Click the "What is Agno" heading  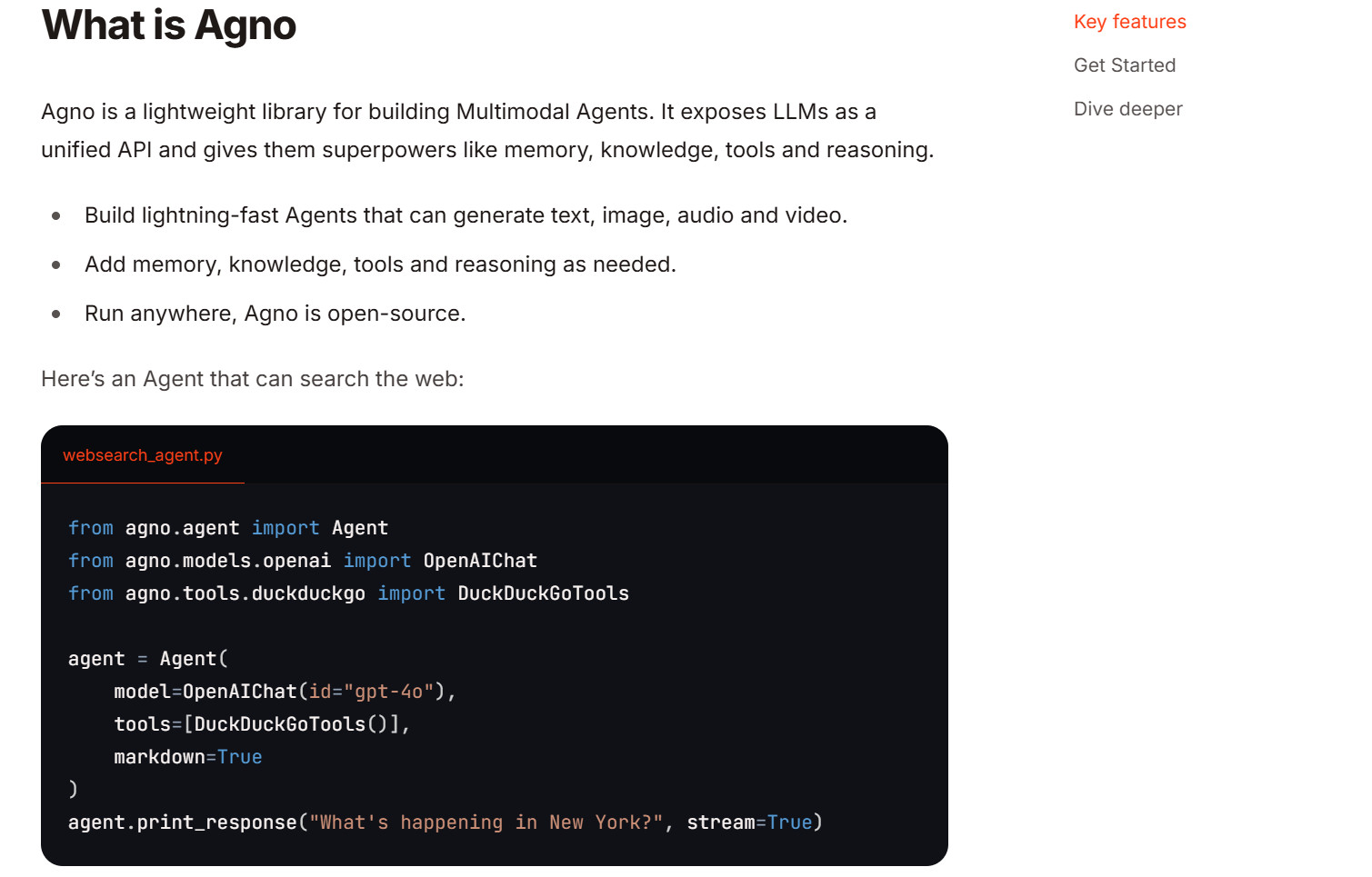pos(169,25)
